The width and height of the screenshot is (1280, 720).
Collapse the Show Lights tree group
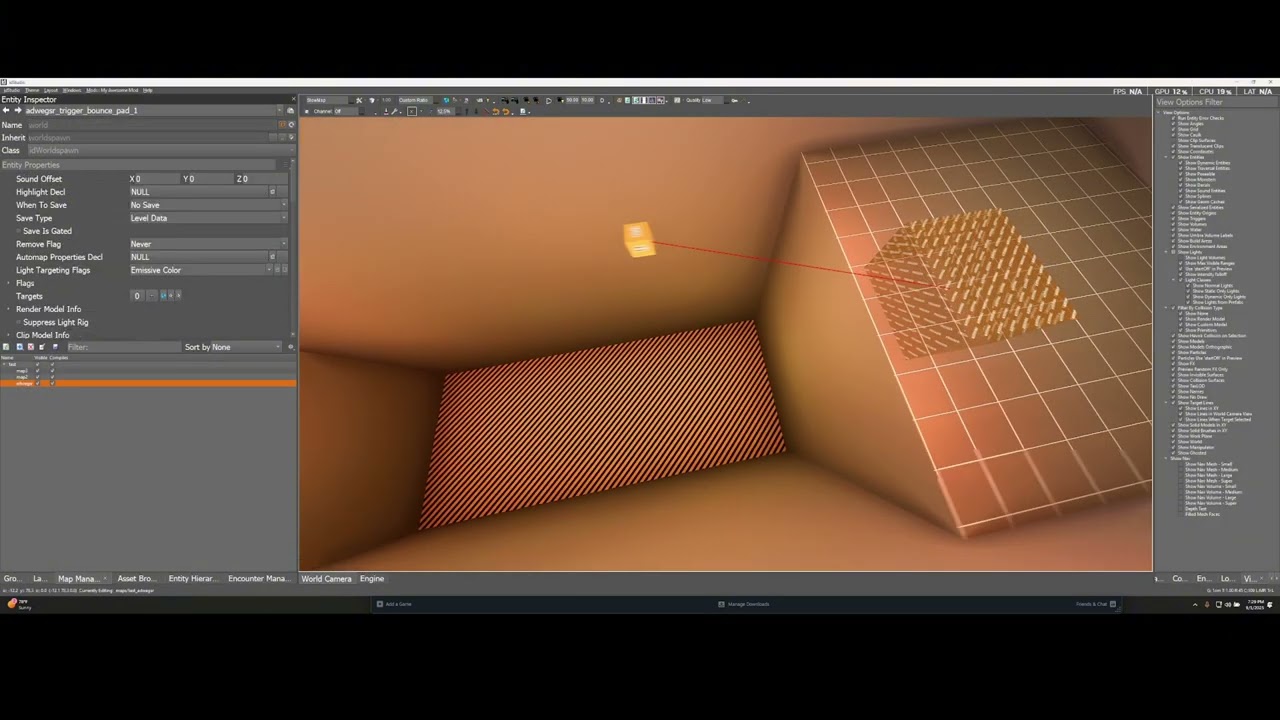(x=1165, y=252)
